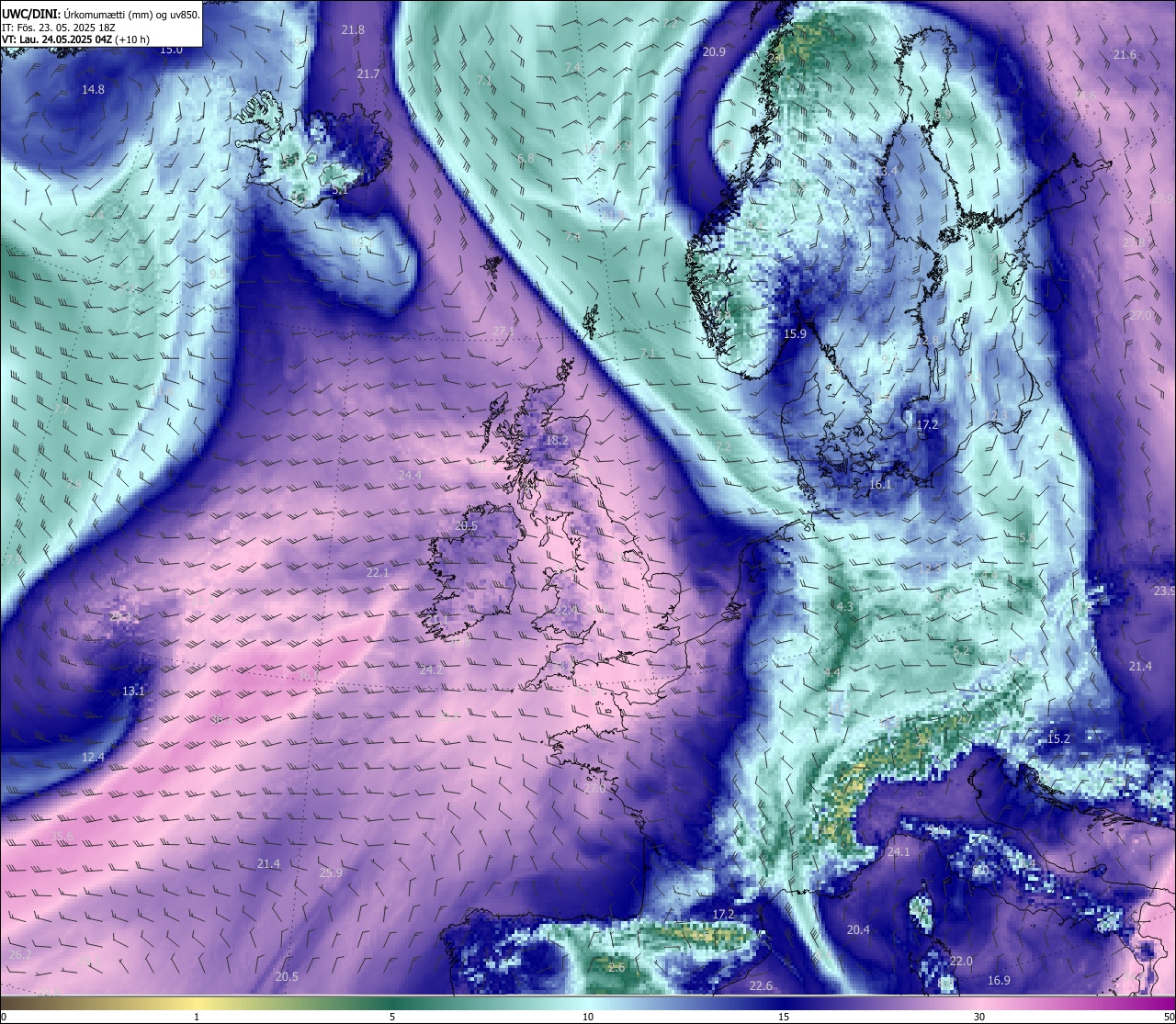
Task: Click the 15.9 value near the Oslofjord
Action: coord(795,334)
